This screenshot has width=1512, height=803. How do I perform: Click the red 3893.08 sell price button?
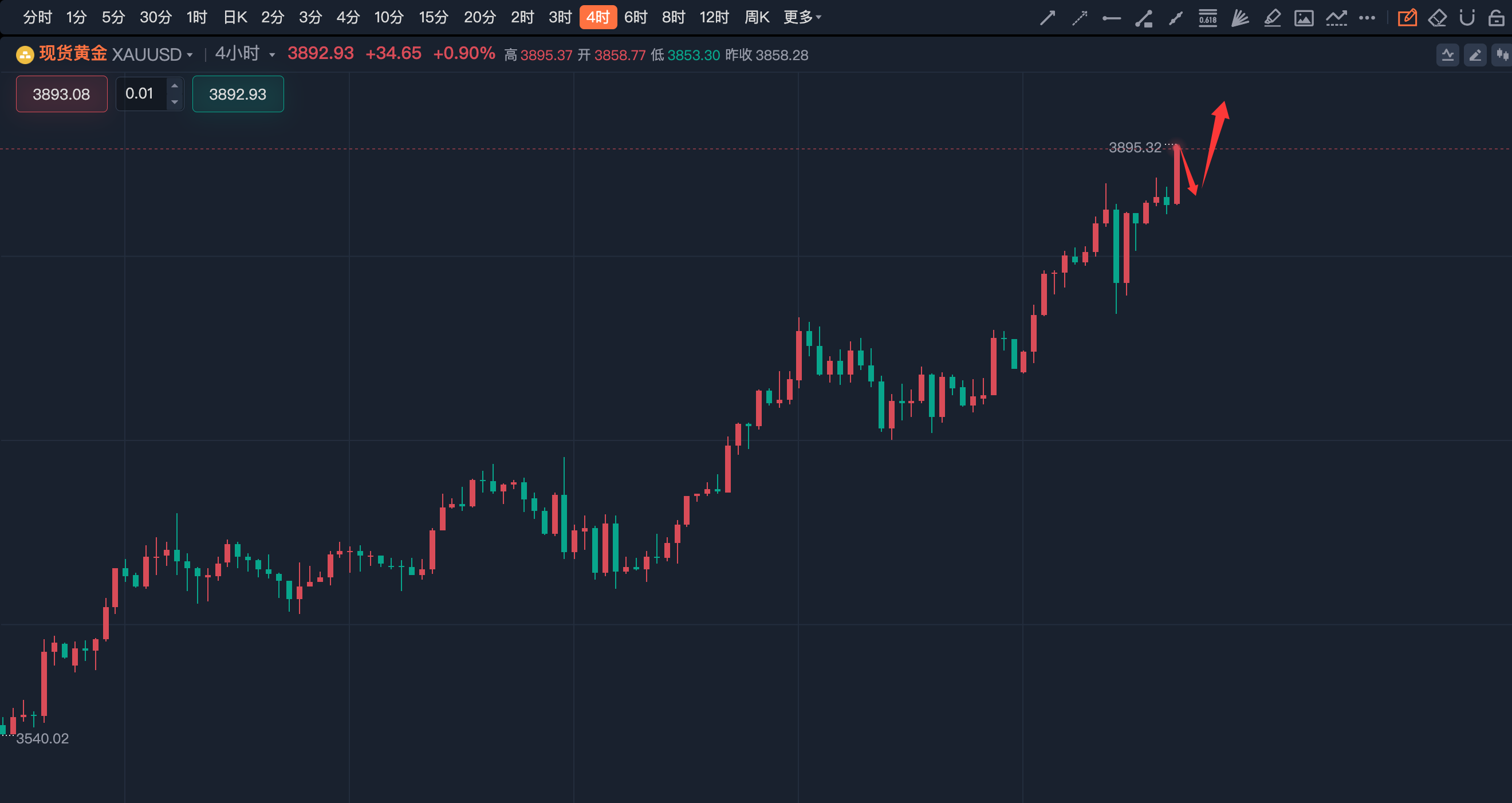tap(62, 94)
